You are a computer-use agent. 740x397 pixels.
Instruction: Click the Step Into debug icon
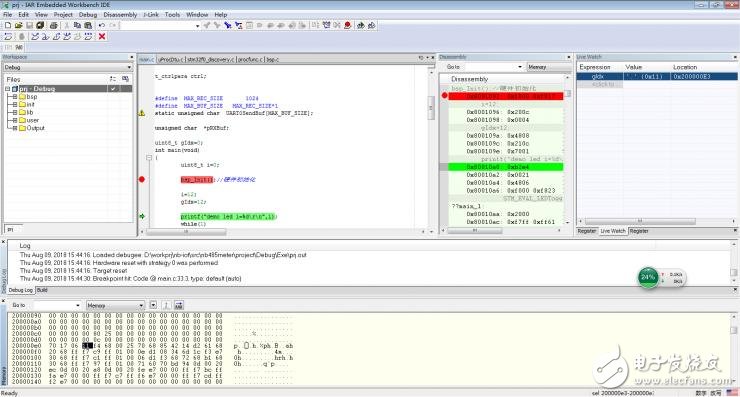tap(46, 36)
